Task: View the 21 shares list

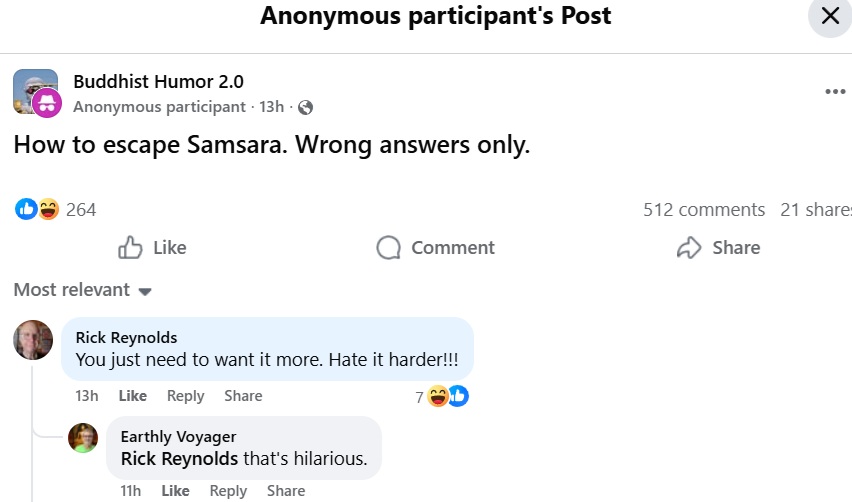Action: (815, 210)
